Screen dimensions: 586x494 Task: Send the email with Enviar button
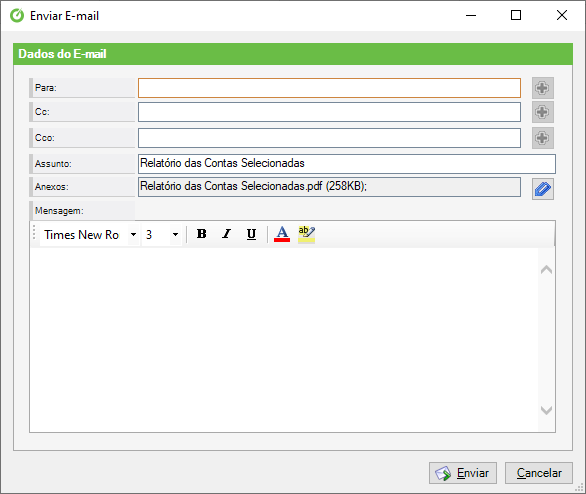coord(463,473)
